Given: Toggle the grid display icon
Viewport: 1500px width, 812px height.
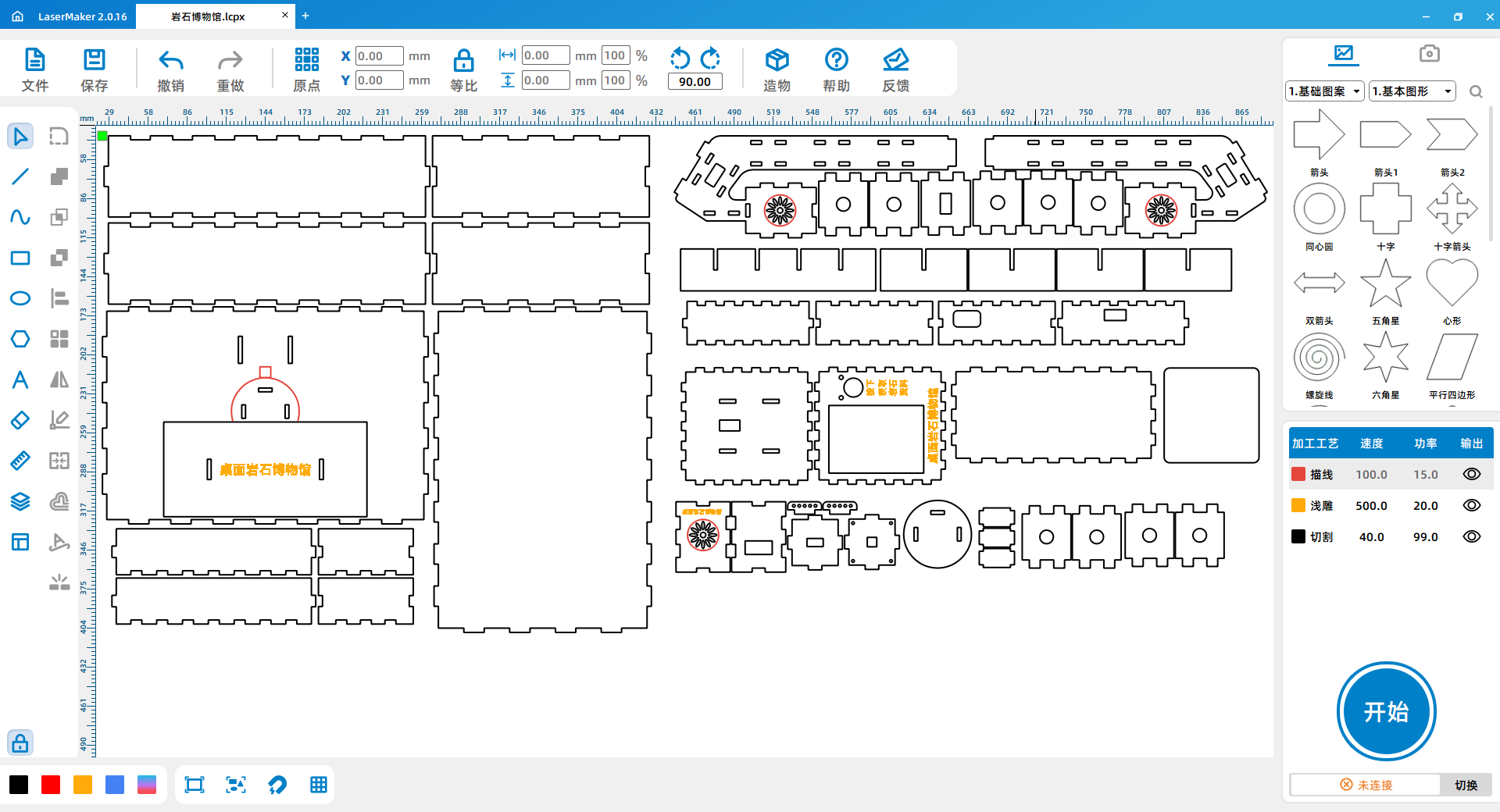Looking at the screenshot, I should [319, 785].
